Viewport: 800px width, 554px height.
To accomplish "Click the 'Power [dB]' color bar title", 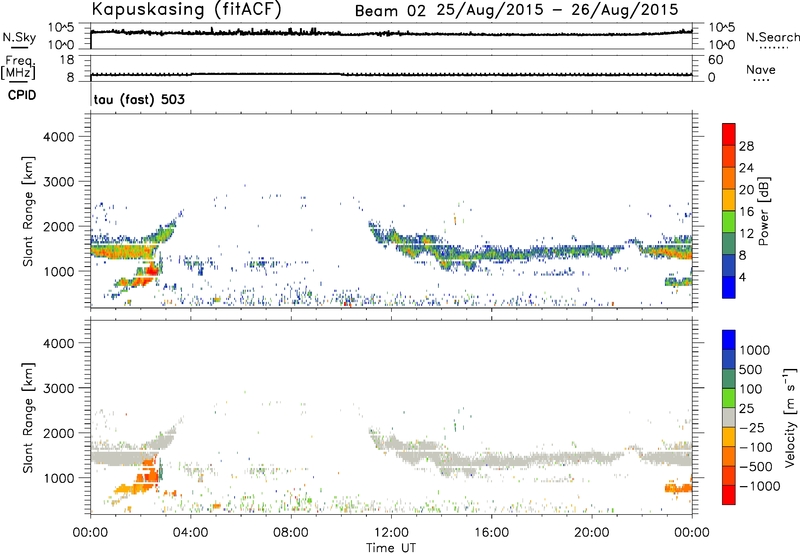I will pos(763,211).
